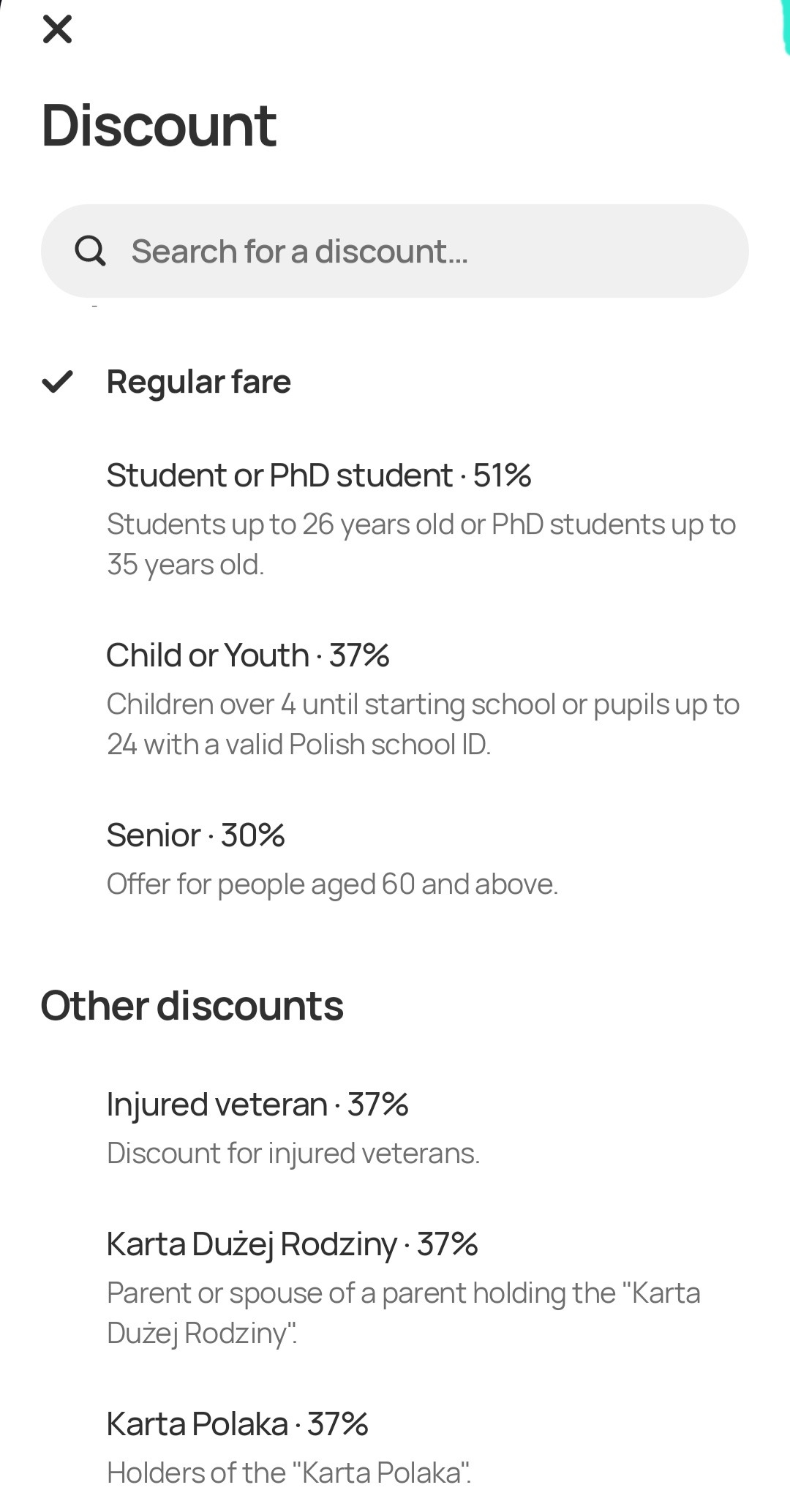Tap the 'Holders of the Karta Polaka' description
This screenshot has height=1512, width=790.
(x=289, y=1472)
